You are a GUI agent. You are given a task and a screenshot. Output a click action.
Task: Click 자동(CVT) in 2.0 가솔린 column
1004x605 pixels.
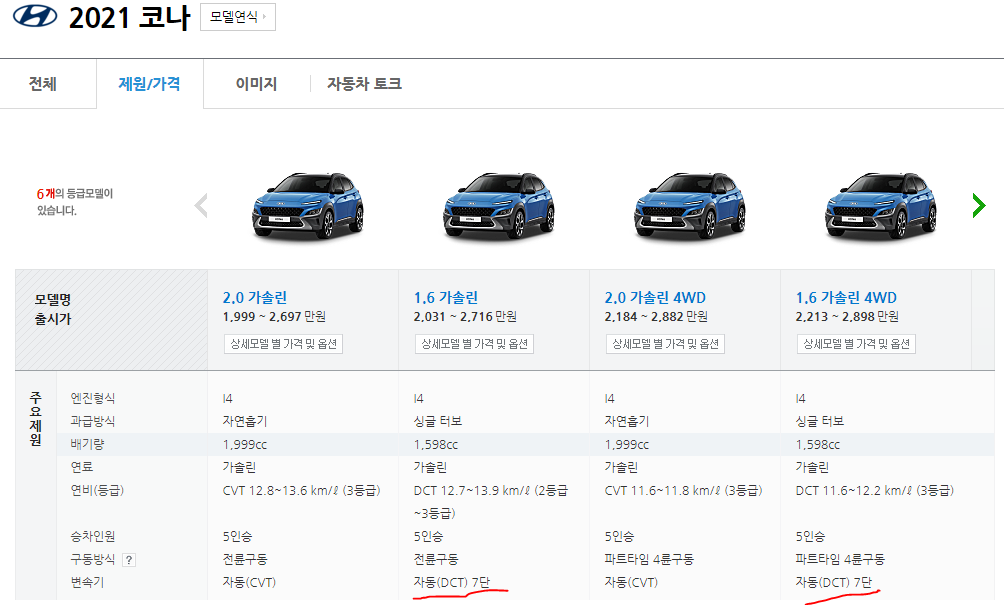tap(249, 583)
